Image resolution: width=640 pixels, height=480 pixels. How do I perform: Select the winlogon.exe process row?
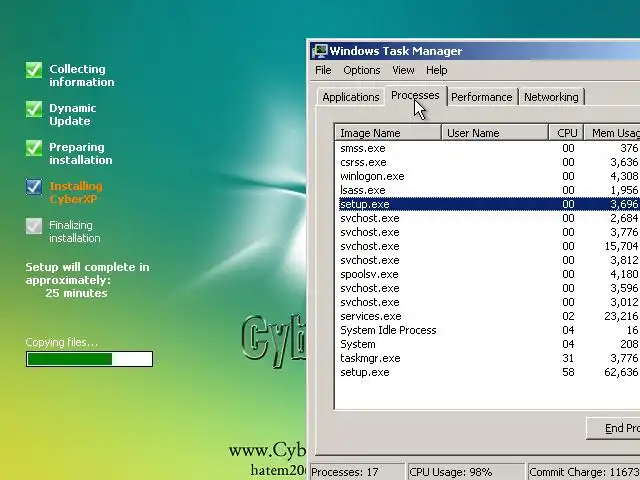coord(489,176)
